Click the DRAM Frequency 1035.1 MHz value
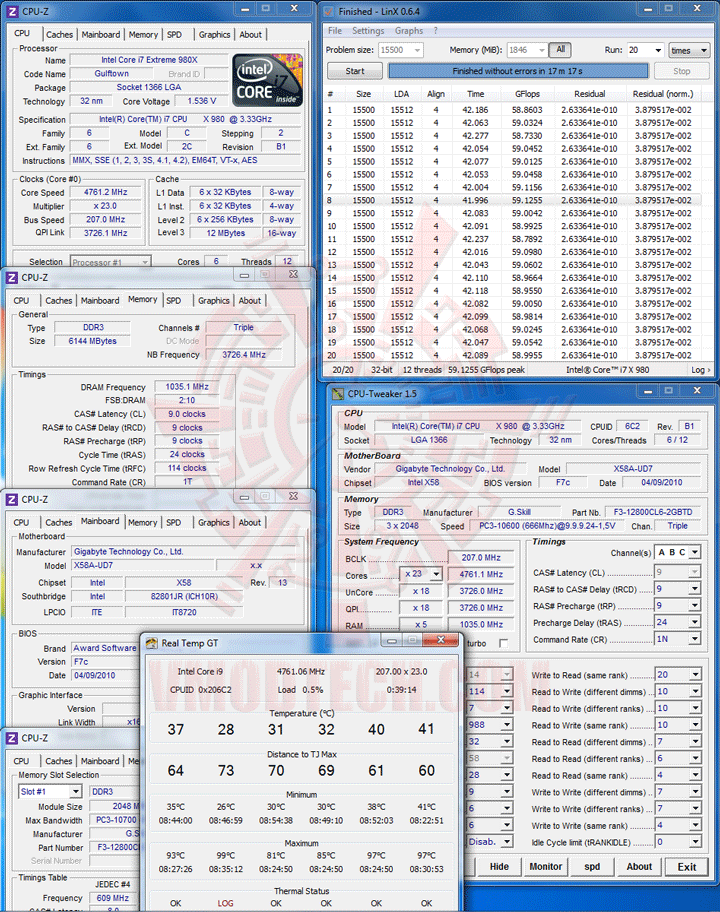This screenshot has width=720, height=912. 187,387
